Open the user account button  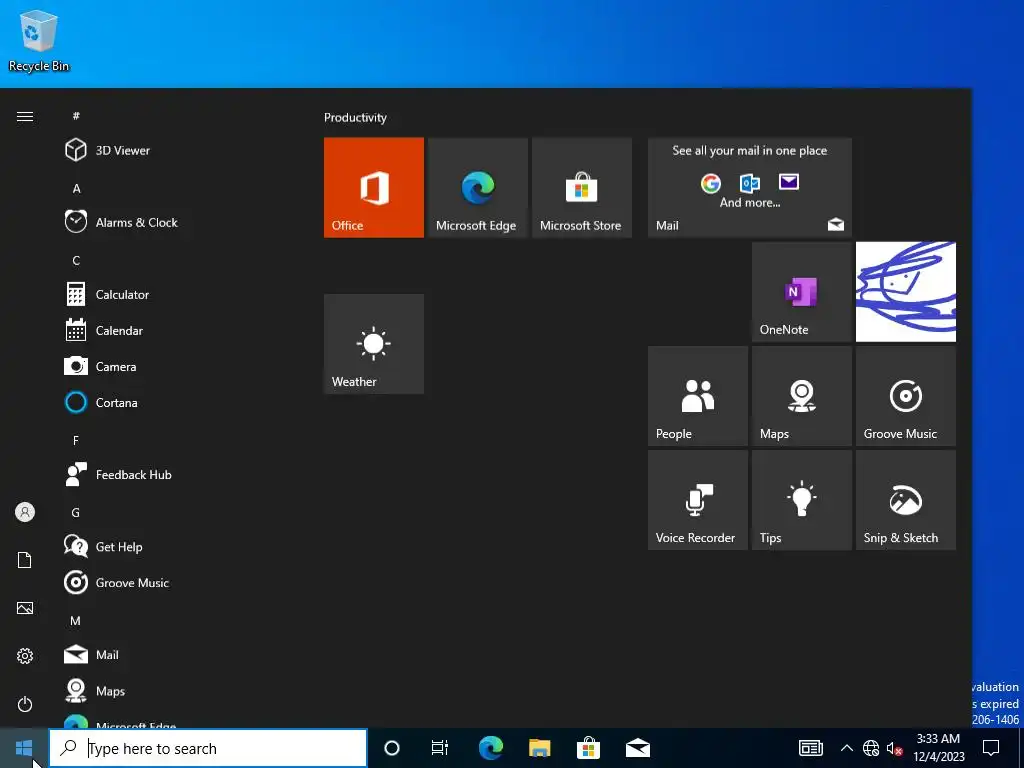[x=25, y=512]
